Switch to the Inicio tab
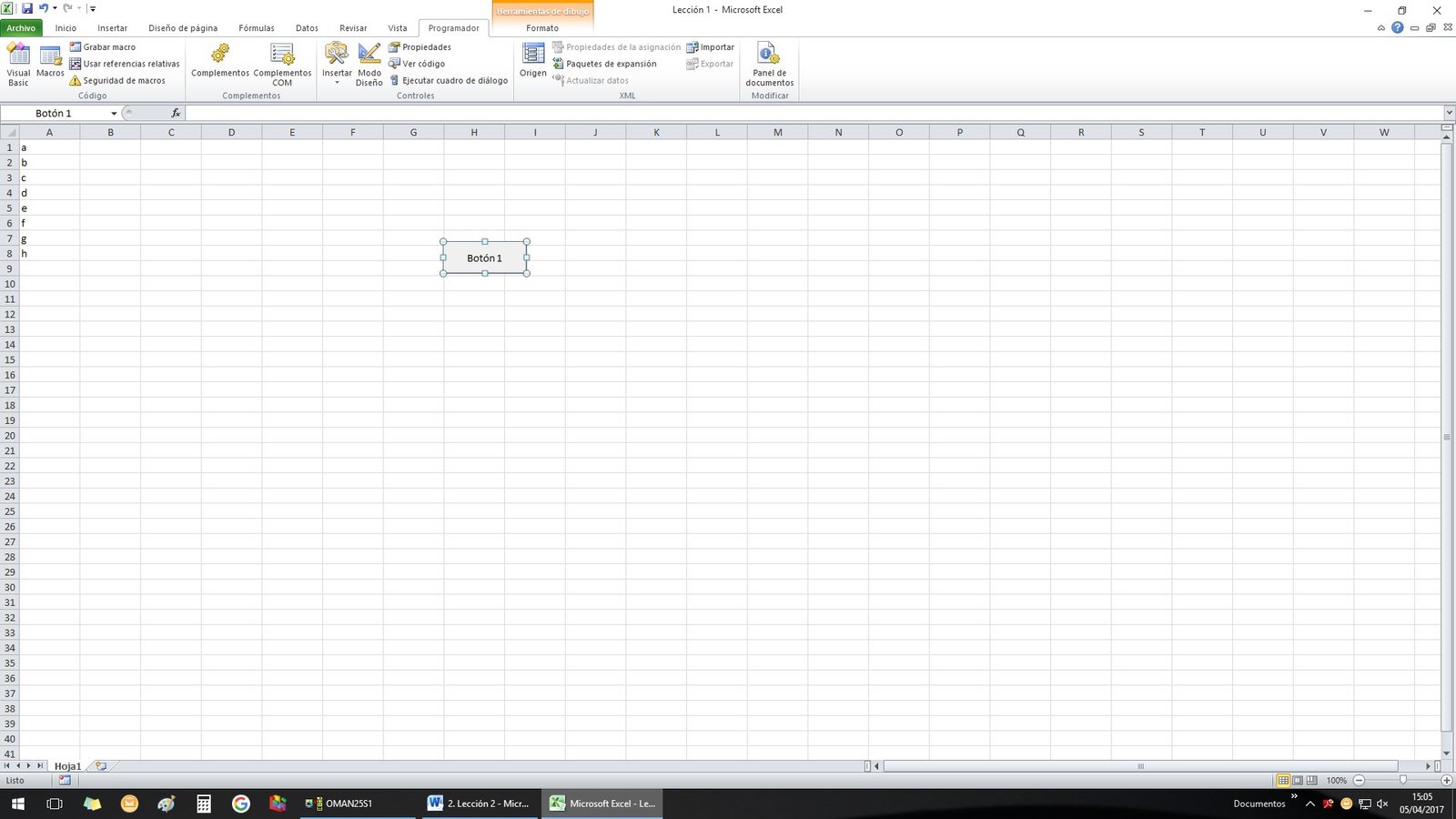This screenshot has width=1456, height=819. (x=66, y=28)
